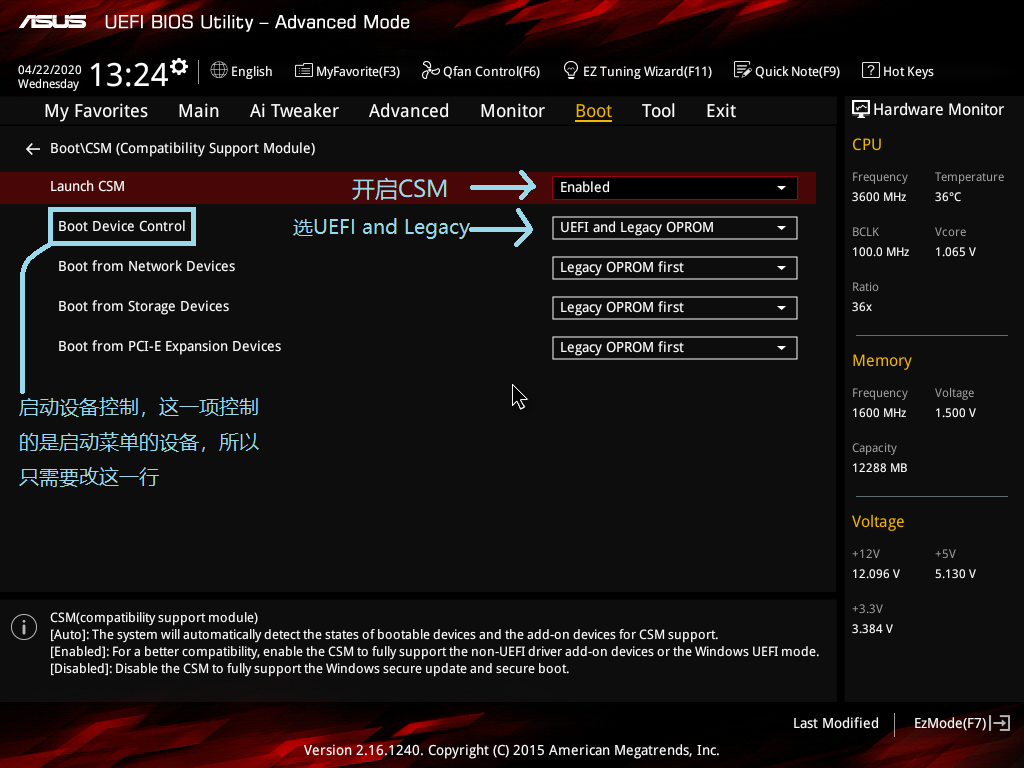
Task: Click the globe language icon
Action: [x=219, y=70]
